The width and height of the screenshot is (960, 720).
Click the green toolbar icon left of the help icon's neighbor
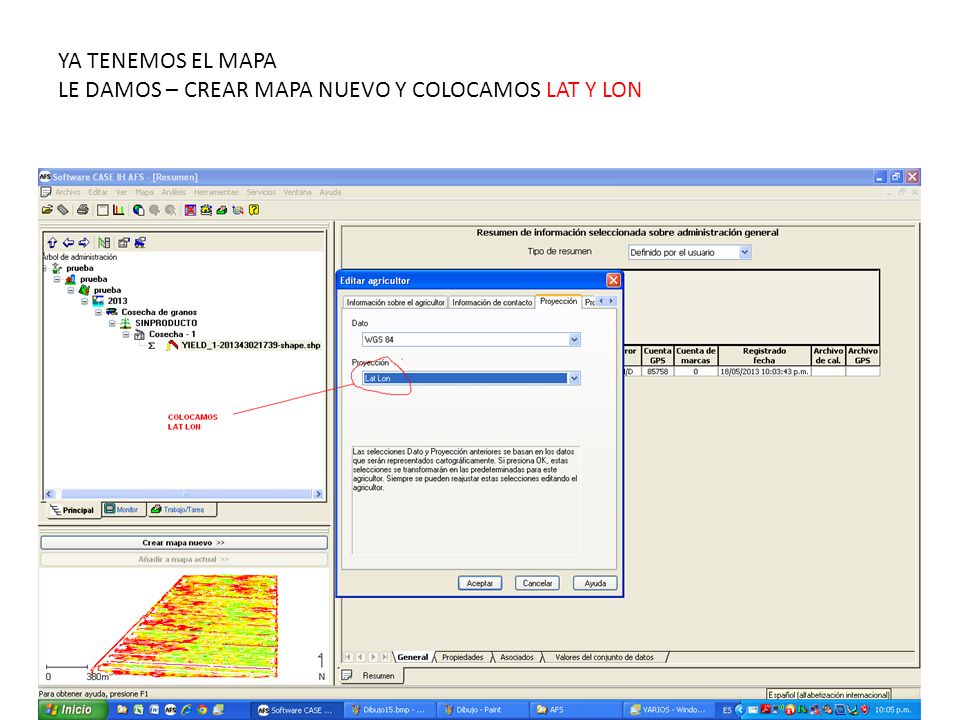(222, 210)
